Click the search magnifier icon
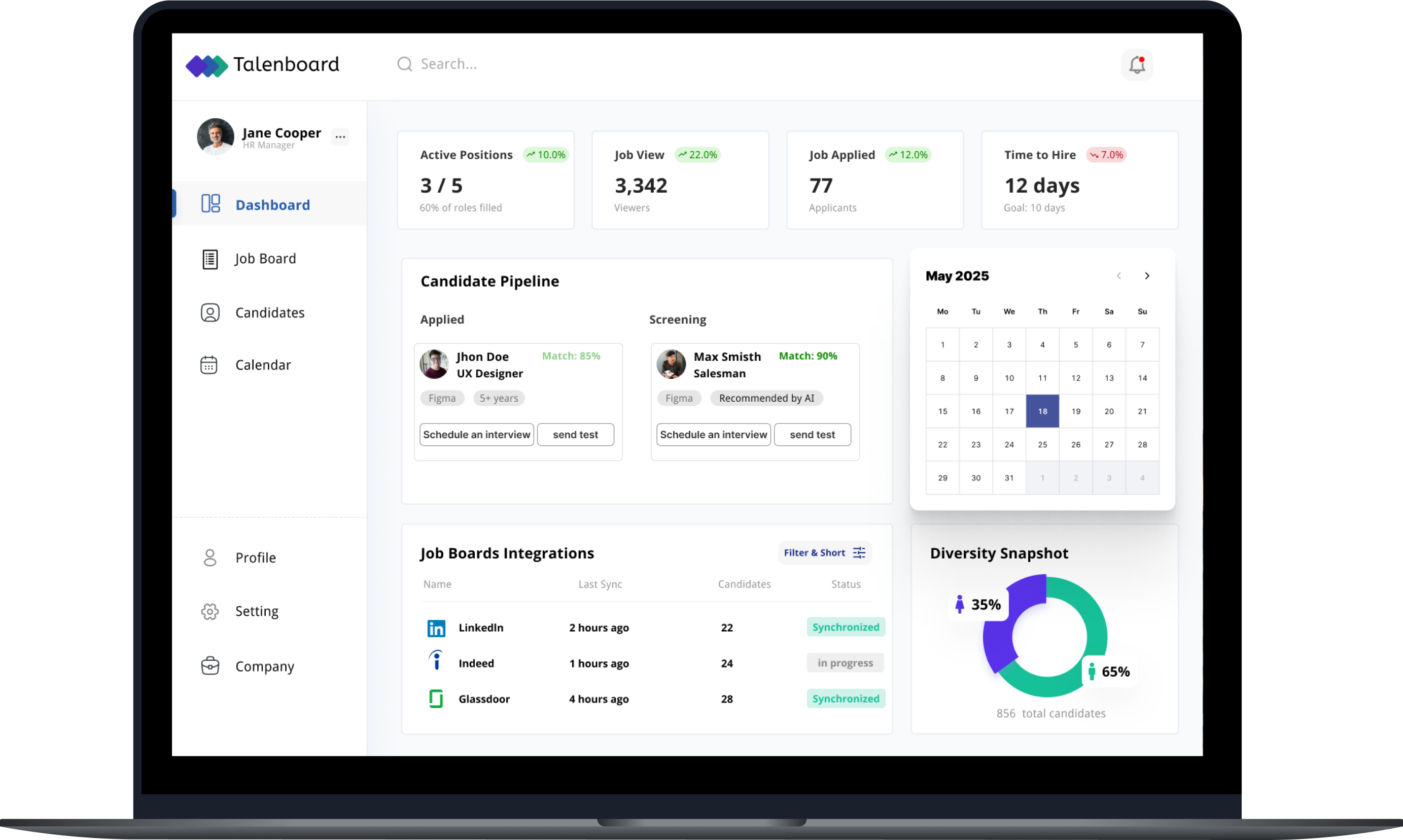This screenshot has width=1403, height=840. [x=404, y=64]
